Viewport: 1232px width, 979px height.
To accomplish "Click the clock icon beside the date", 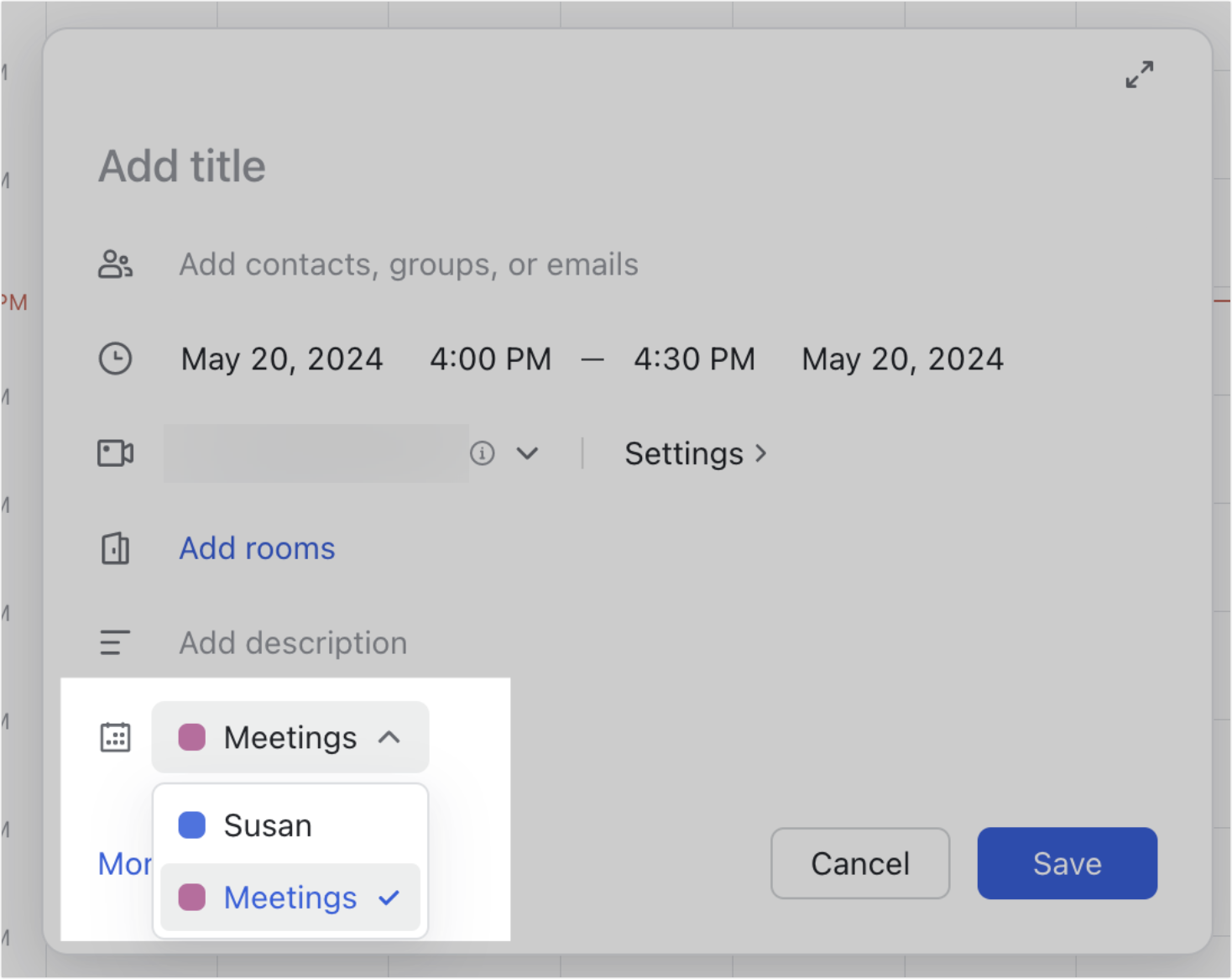I will (x=117, y=359).
